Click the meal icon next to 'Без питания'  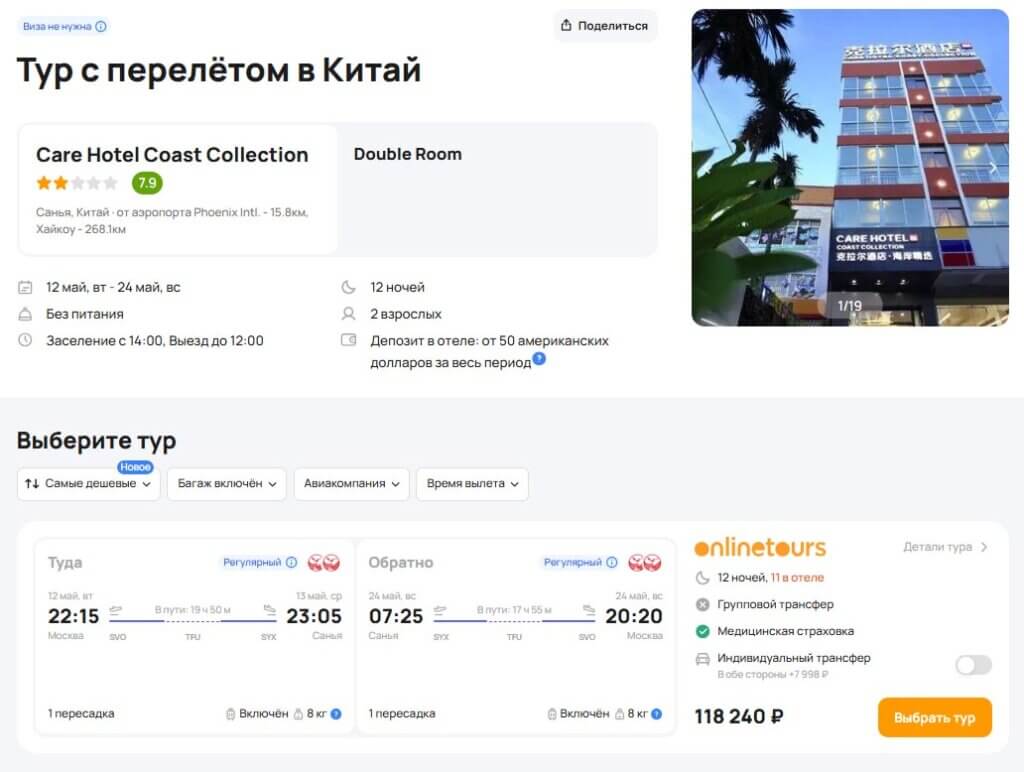coord(25,314)
